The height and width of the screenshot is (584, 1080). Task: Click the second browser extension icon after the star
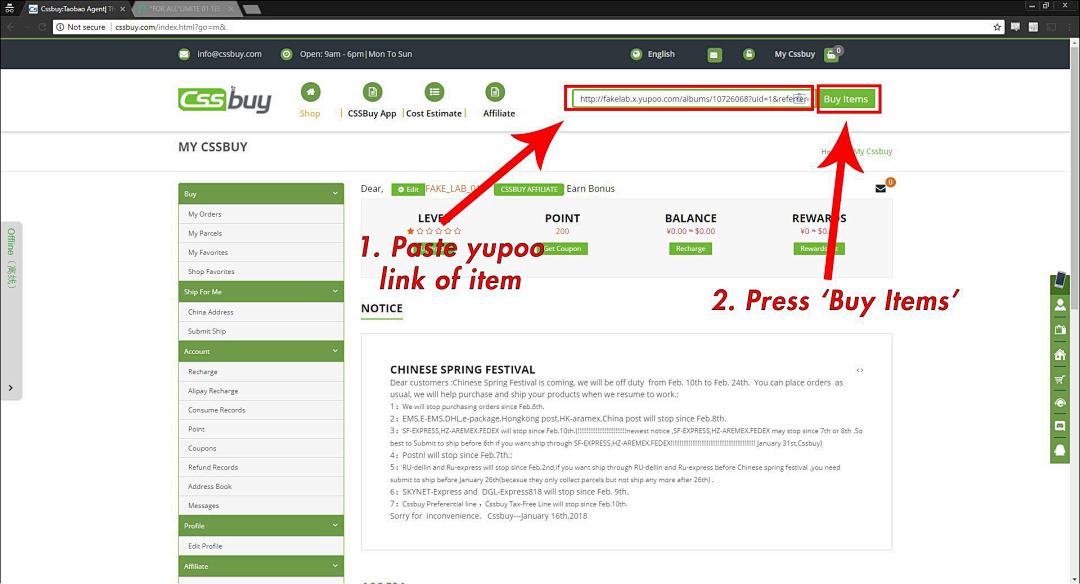pyautogui.click(x=1033, y=27)
